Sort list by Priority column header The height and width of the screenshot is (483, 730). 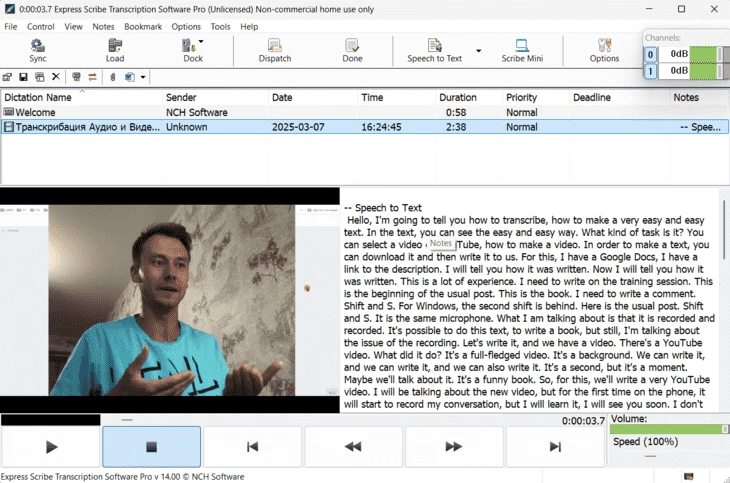pyautogui.click(x=535, y=97)
